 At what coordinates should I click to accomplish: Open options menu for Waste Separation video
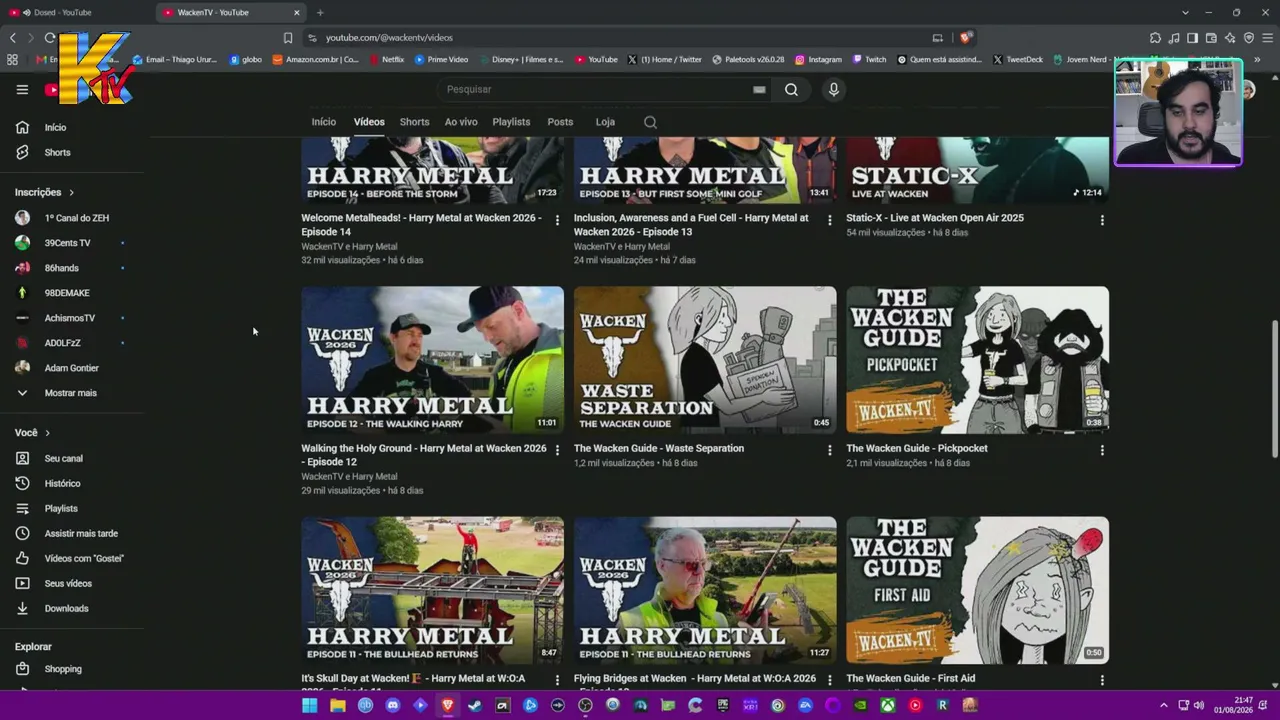[x=829, y=450]
